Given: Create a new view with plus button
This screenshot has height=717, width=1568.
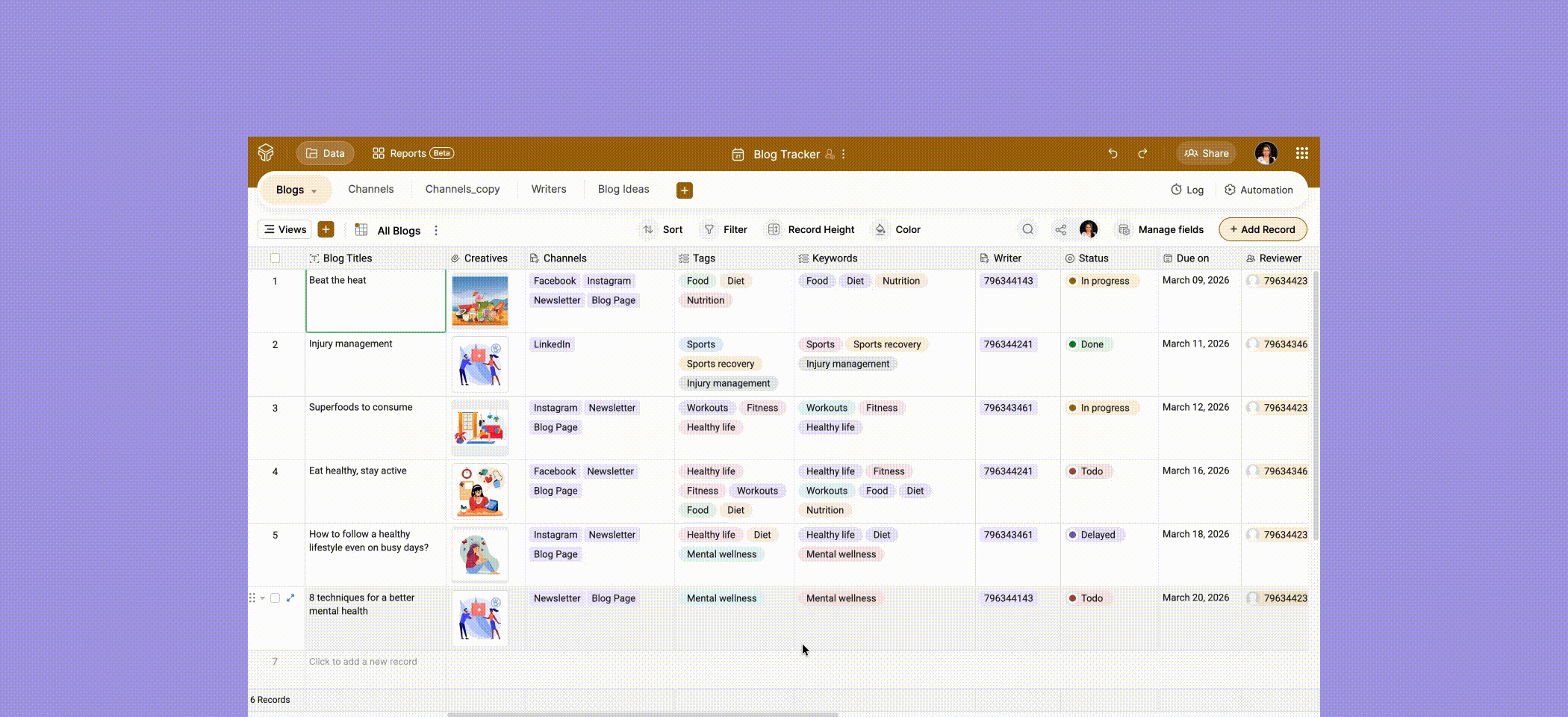Looking at the screenshot, I should pyautogui.click(x=326, y=229).
